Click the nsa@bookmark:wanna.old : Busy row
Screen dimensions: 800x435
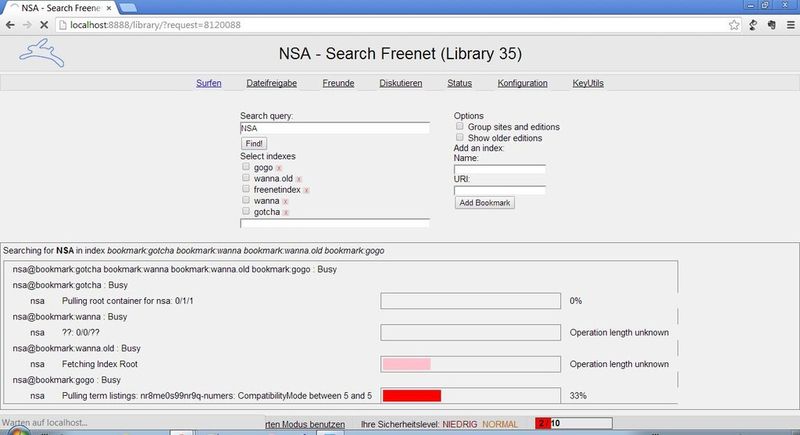tap(77, 348)
